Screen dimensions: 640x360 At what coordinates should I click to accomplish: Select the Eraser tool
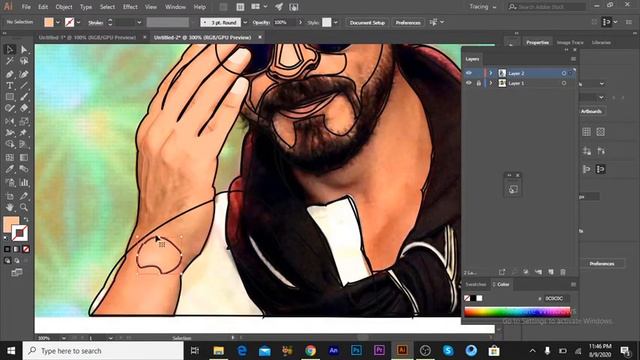(x=24, y=109)
